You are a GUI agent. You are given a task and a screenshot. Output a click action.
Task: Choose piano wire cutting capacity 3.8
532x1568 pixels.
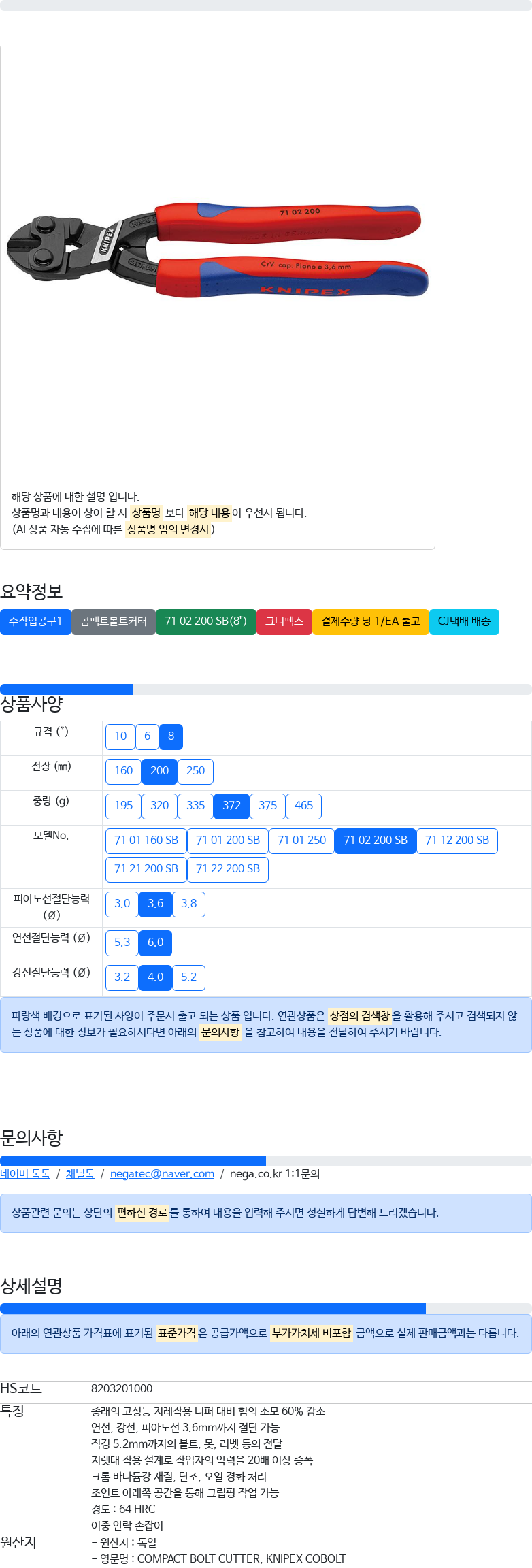(189, 904)
